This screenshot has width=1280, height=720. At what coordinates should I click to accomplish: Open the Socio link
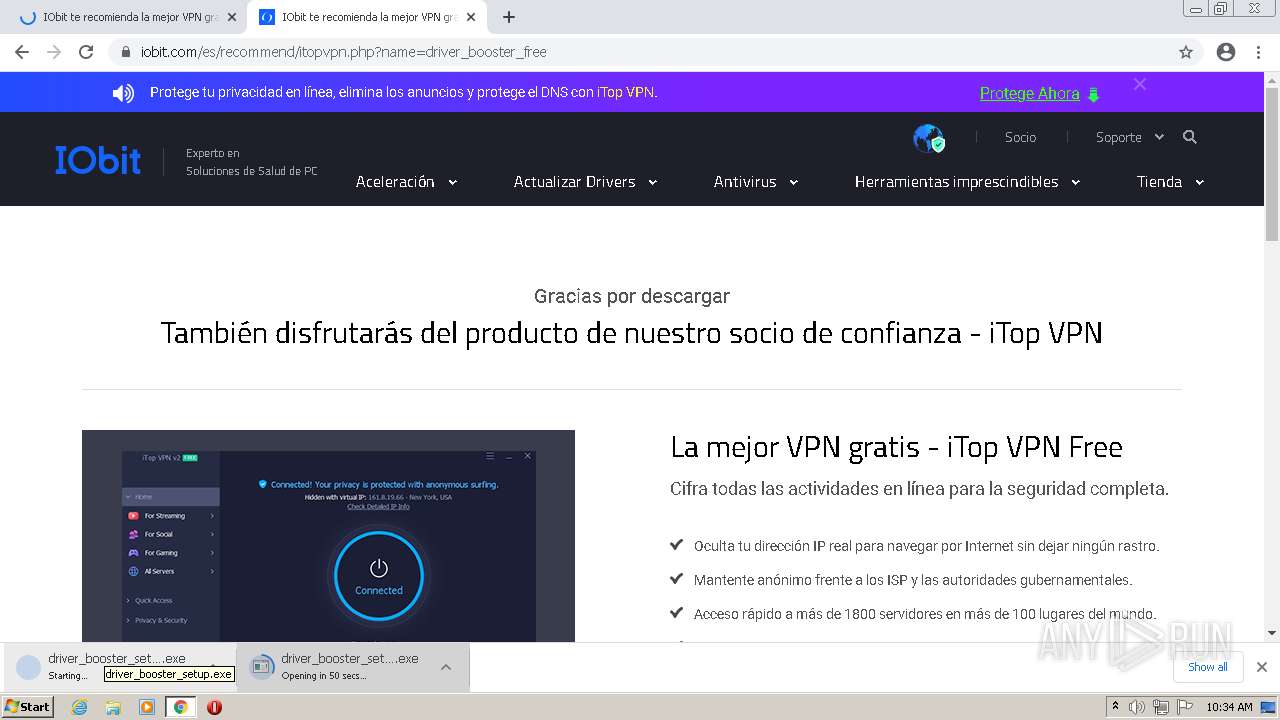tap(1020, 137)
